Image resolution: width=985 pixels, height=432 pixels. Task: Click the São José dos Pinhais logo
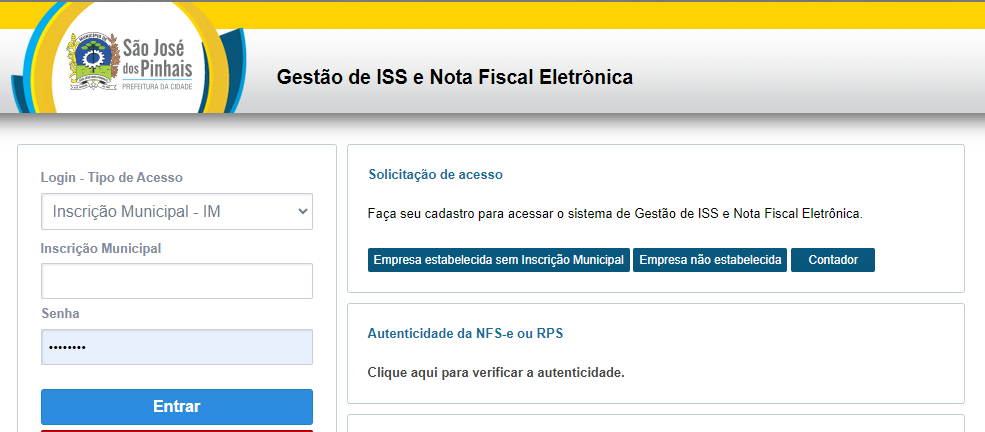(130, 63)
